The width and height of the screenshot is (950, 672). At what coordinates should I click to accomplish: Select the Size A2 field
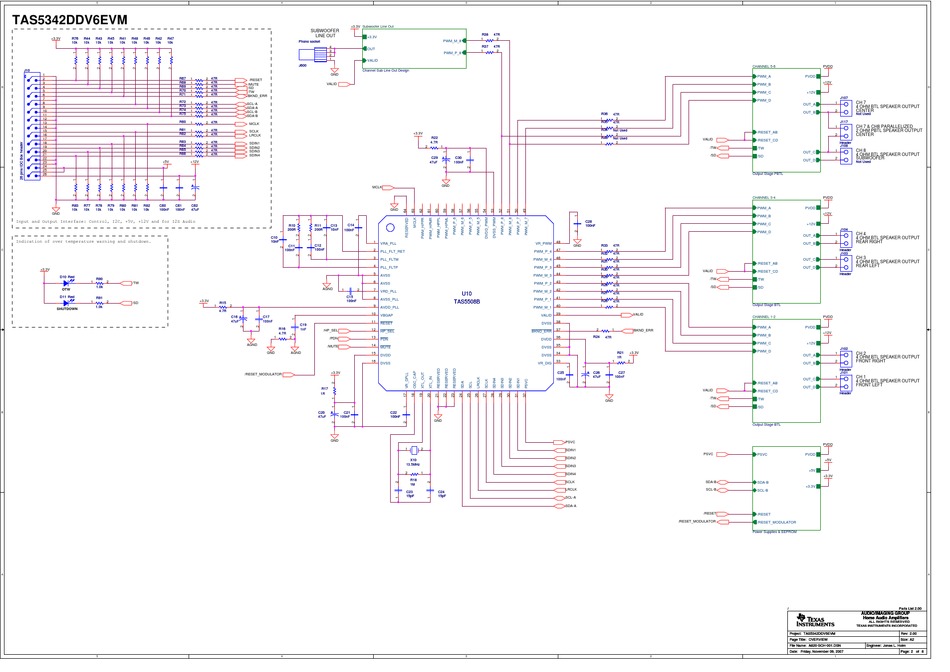click(911, 639)
